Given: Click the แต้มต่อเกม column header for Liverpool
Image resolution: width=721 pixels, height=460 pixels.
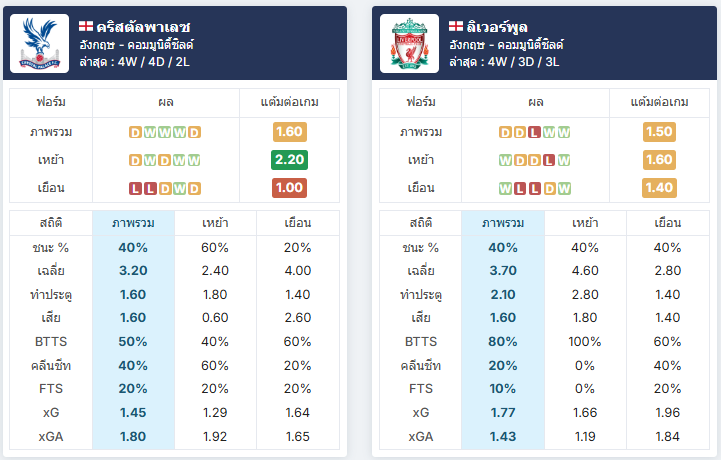Looking at the screenshot, I should 659,102.
